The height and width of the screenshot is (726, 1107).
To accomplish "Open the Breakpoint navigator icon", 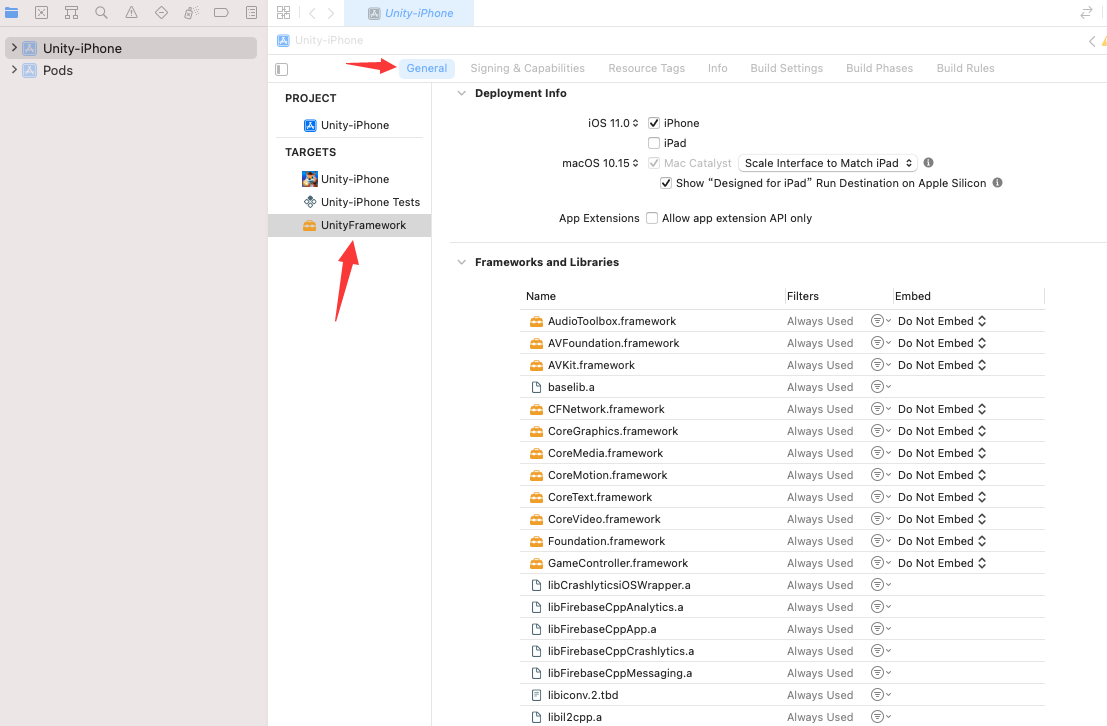I will [x=221, y=12].
